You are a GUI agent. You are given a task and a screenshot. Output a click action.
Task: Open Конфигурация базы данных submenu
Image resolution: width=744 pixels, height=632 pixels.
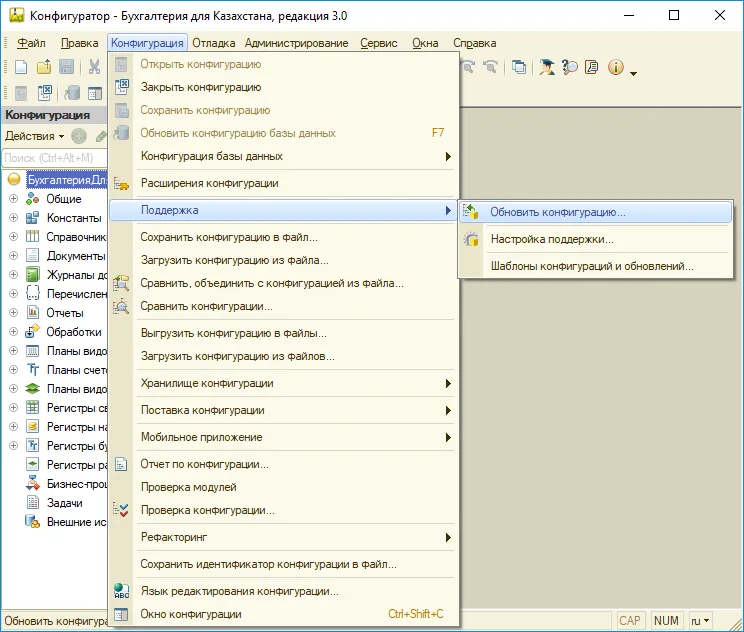coord(284,156)
